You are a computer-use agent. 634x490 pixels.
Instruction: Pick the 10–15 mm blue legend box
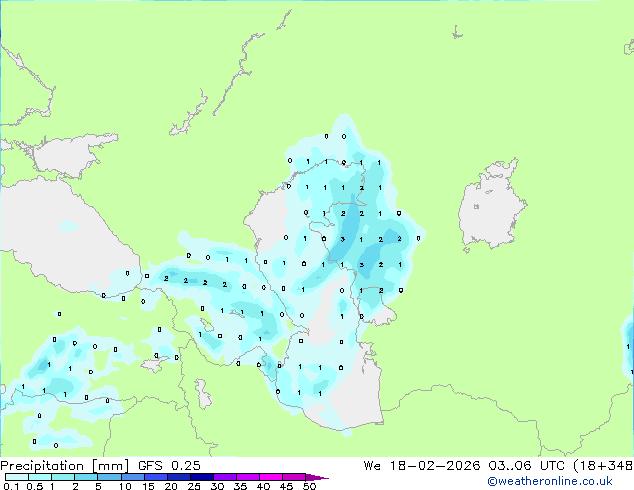pyautogui.click(x=132, y=477)
